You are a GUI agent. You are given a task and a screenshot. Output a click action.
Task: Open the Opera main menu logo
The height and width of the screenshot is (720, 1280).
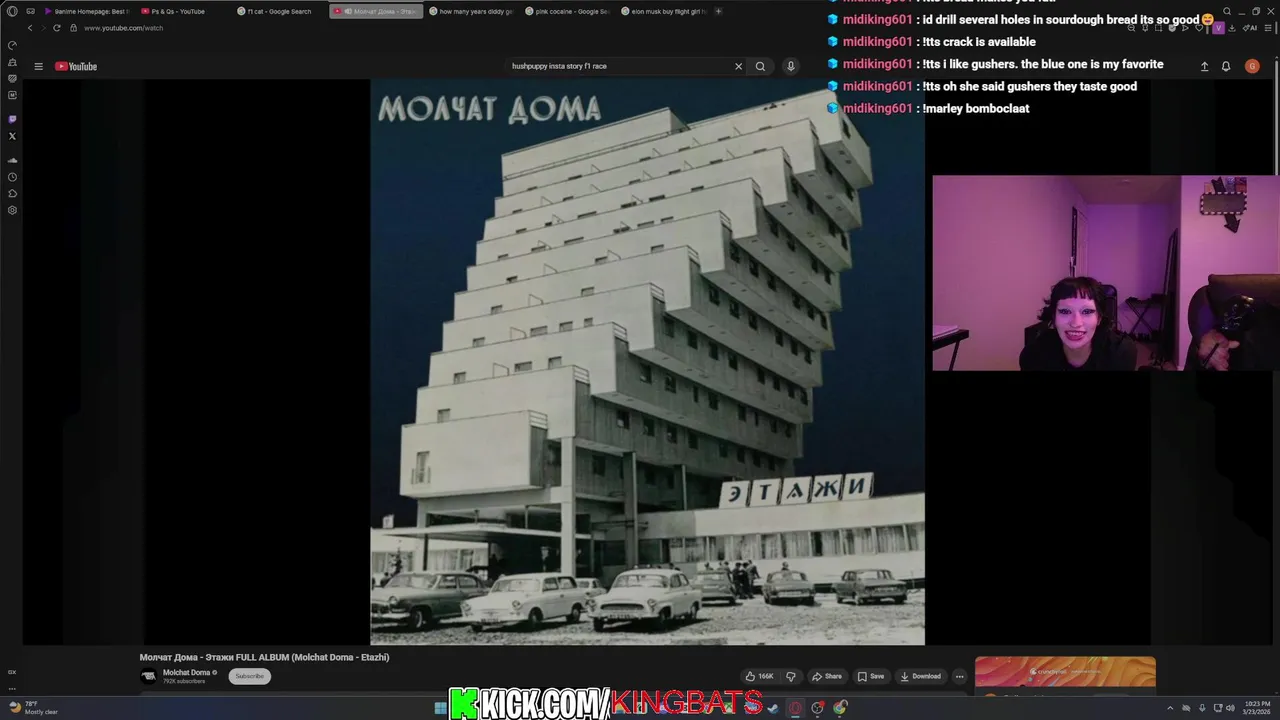pos(12,11)
